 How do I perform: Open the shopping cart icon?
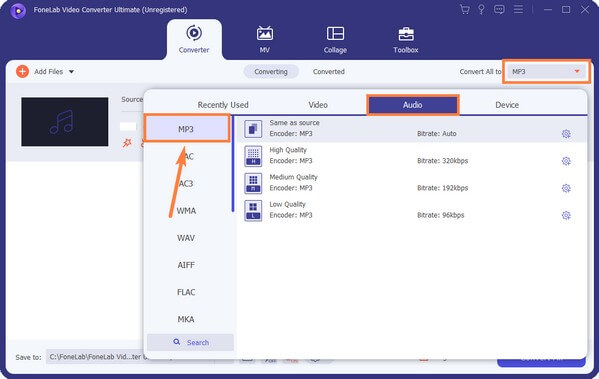[x=465, y=9]
